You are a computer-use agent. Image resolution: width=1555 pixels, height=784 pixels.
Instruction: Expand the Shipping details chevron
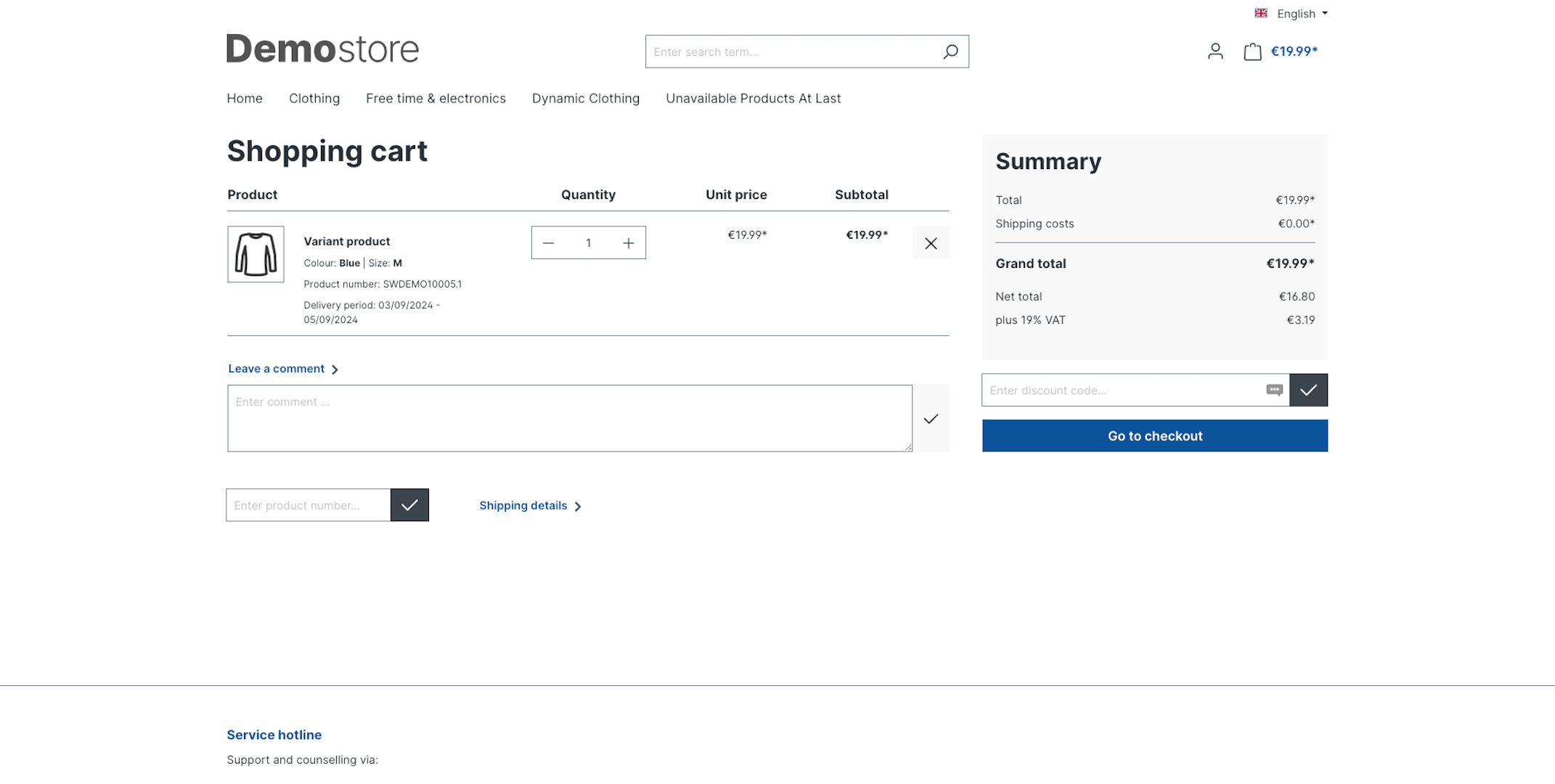pyautogui.click(x=578, y=505)
